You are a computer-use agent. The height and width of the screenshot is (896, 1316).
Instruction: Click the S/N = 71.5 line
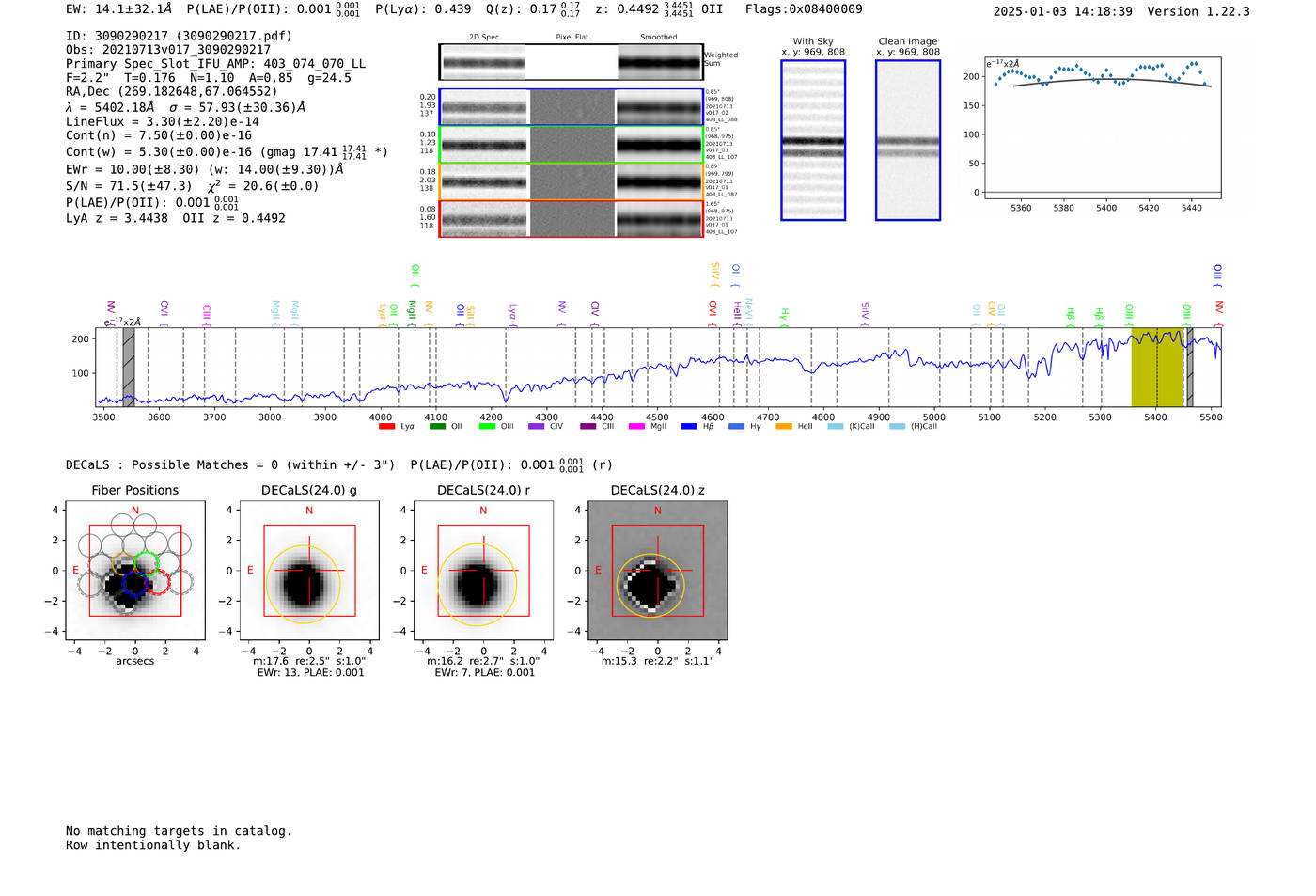pyautogui.click(x=193, y=185)
